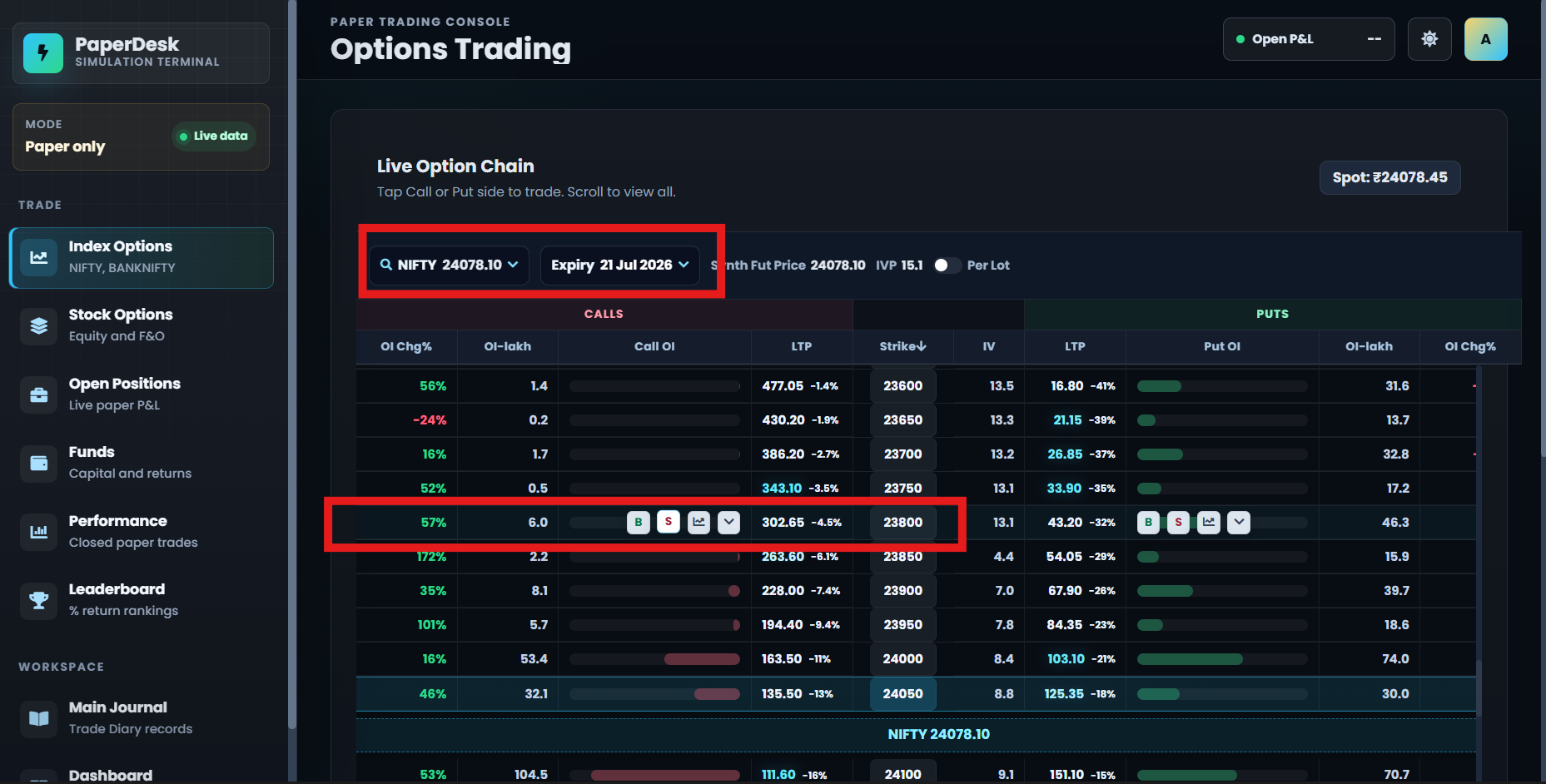Click the Open P&L widget
The image size is (1546, 784).
pyautogui.click(x=1309, y=39)
